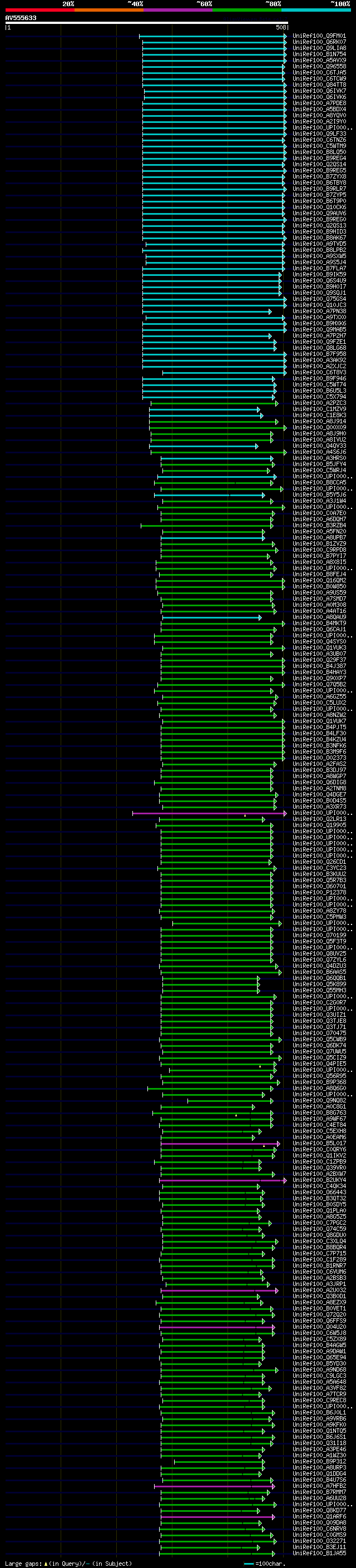The height and width of the screenshot is (1568, 356).
Task: Select the UniRef100_A8J914 hit name
Action: tap(319, 421)
